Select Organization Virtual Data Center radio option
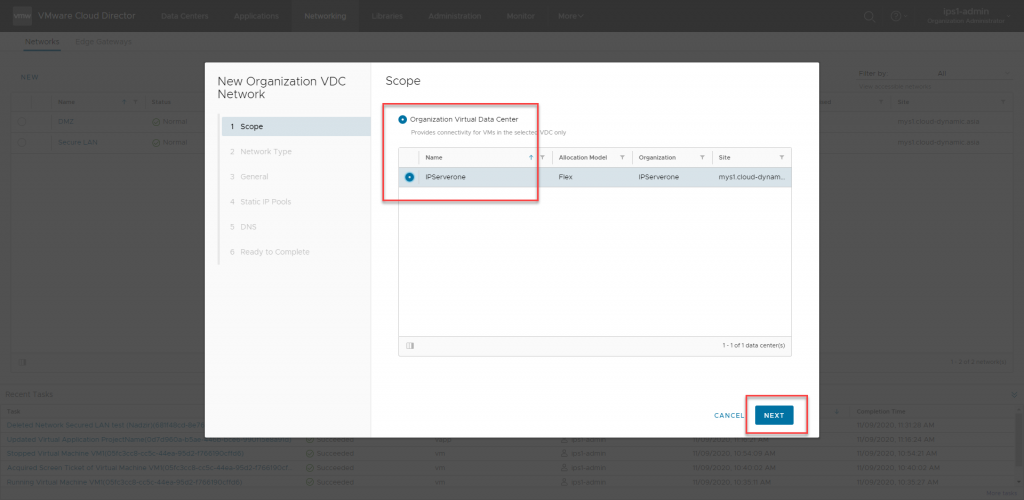This screenshot has width=1024, height=500. click(402, 119)
